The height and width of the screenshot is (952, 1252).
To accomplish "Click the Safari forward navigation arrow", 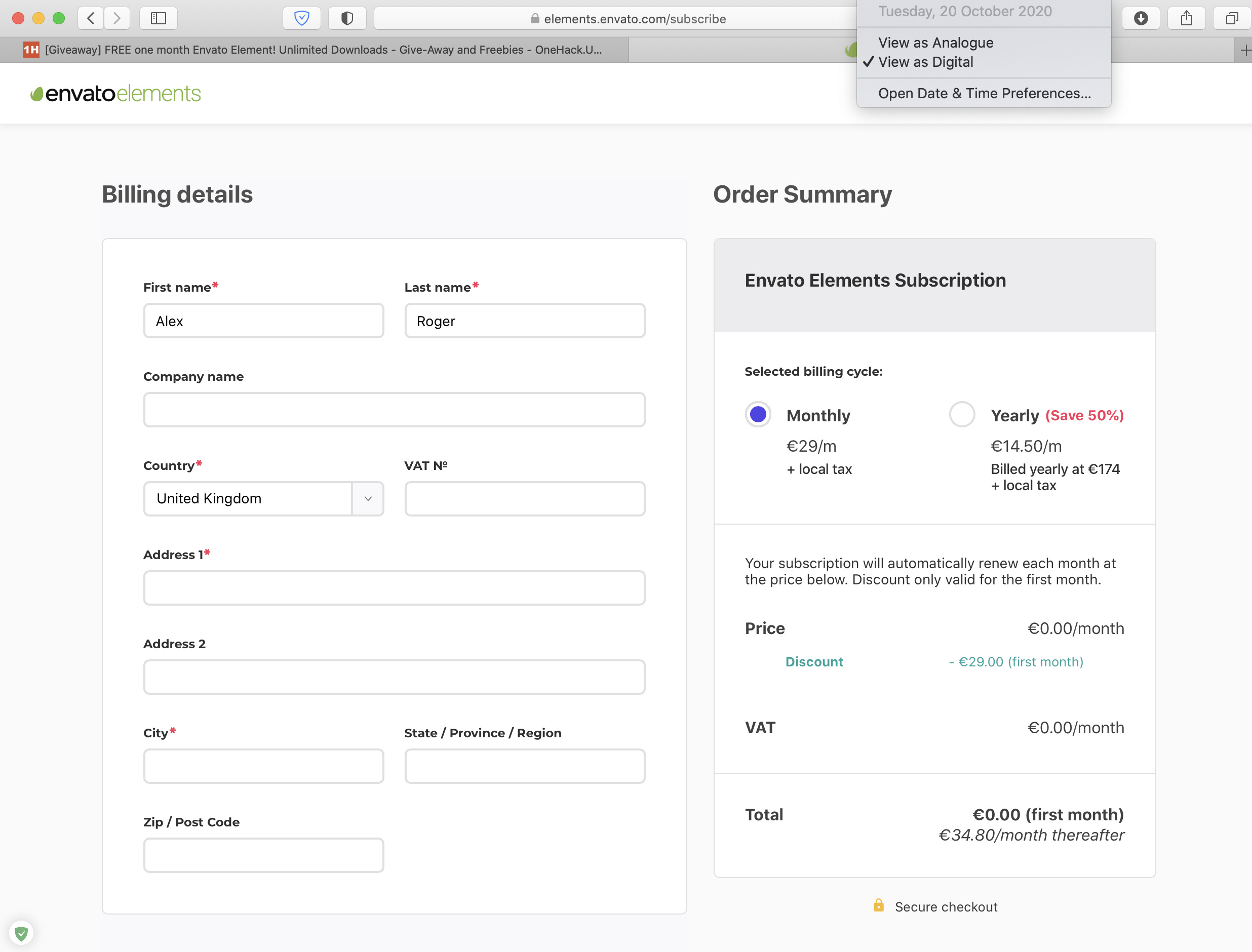I will 118,18.
